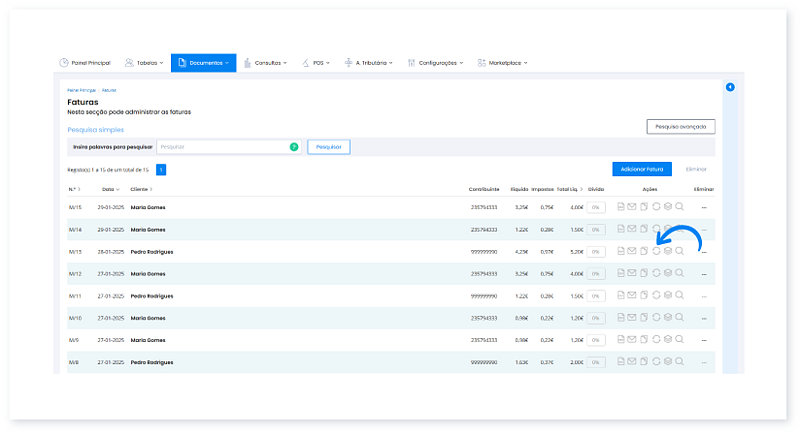The image size is (800, 434).
Task: Open Painel Principal menu item
Action: tap(85, 63)
